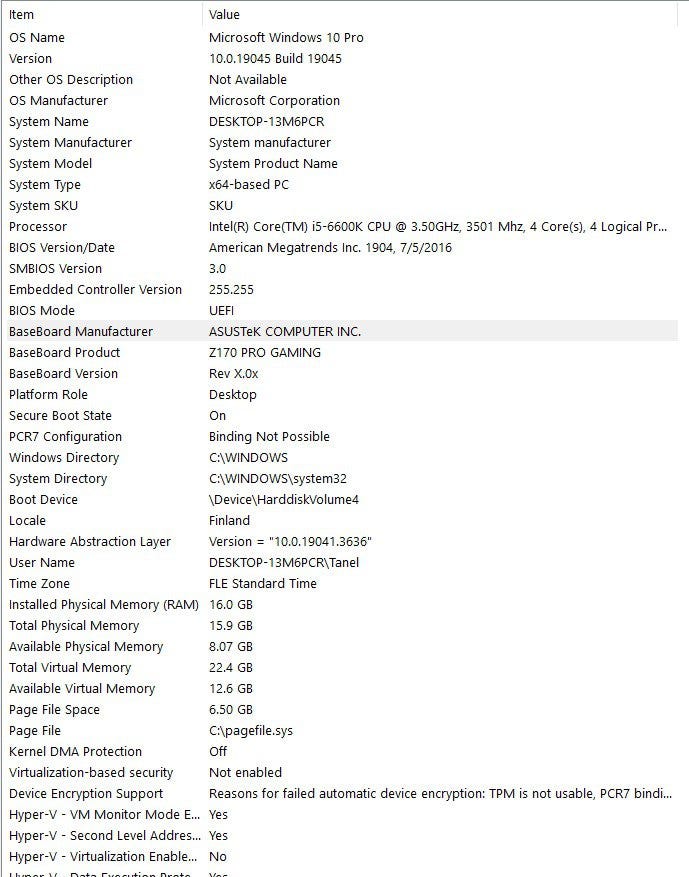Select the Hardware Abstraction Layer row
Viewport: 689px width, 877px height.
pyautogui.click(x=342, y=541)
